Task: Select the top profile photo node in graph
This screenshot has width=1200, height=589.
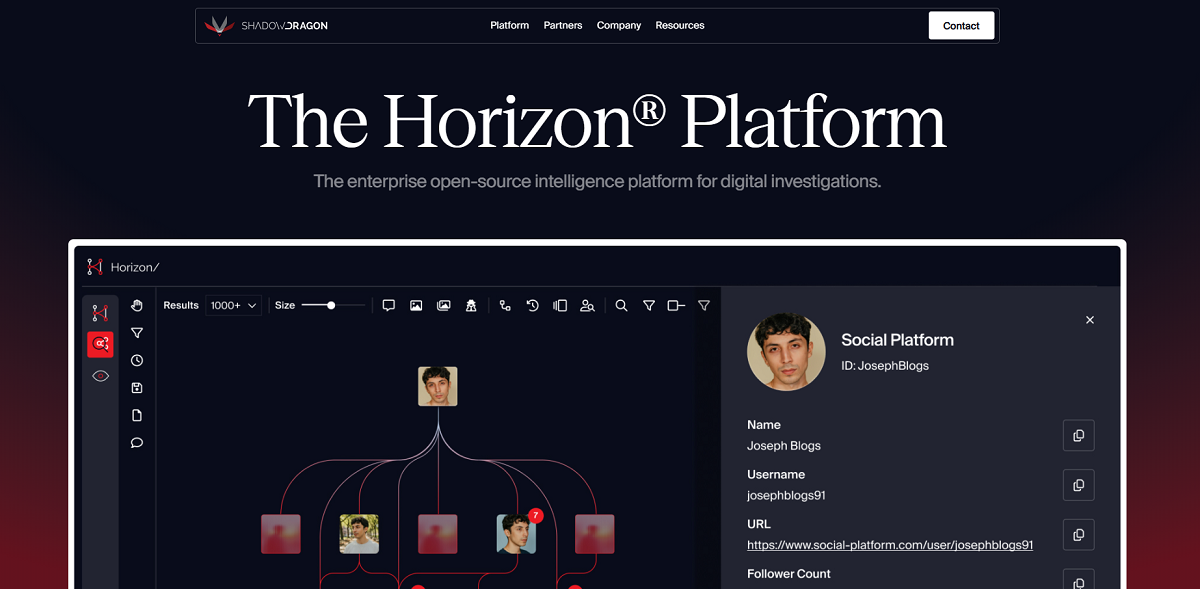Action: (438, 386)
